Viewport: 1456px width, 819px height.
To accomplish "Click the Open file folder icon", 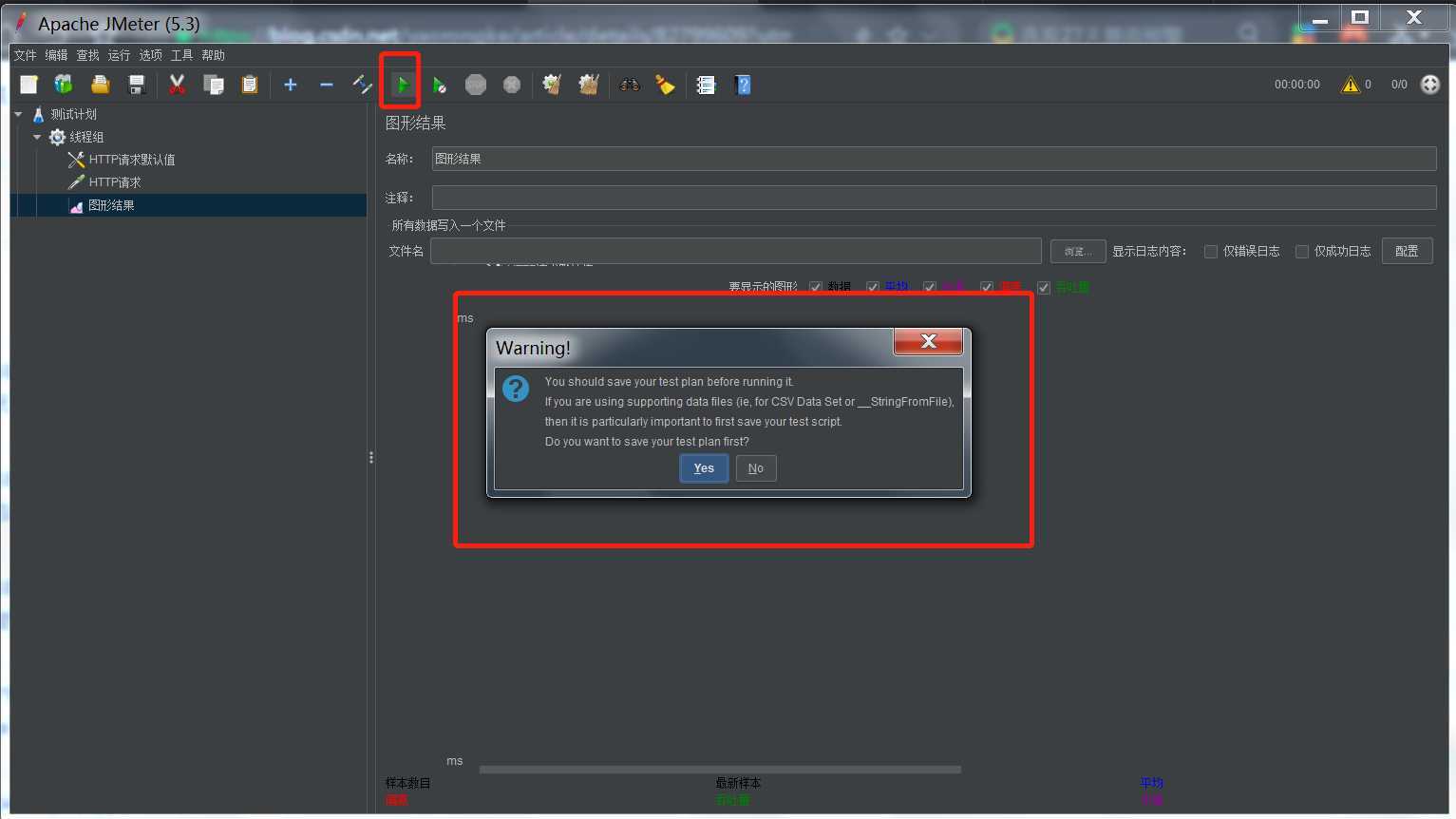I will click(100, 85).
